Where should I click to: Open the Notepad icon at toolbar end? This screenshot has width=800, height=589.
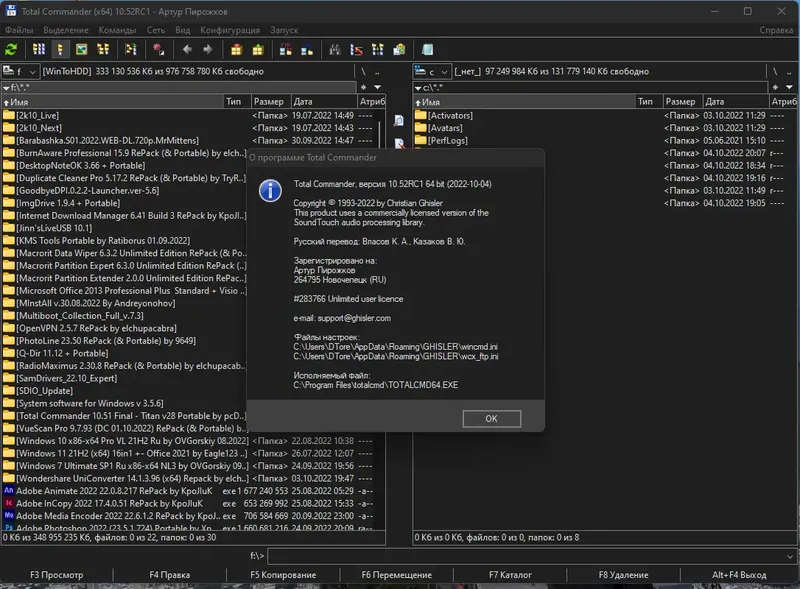428,49
